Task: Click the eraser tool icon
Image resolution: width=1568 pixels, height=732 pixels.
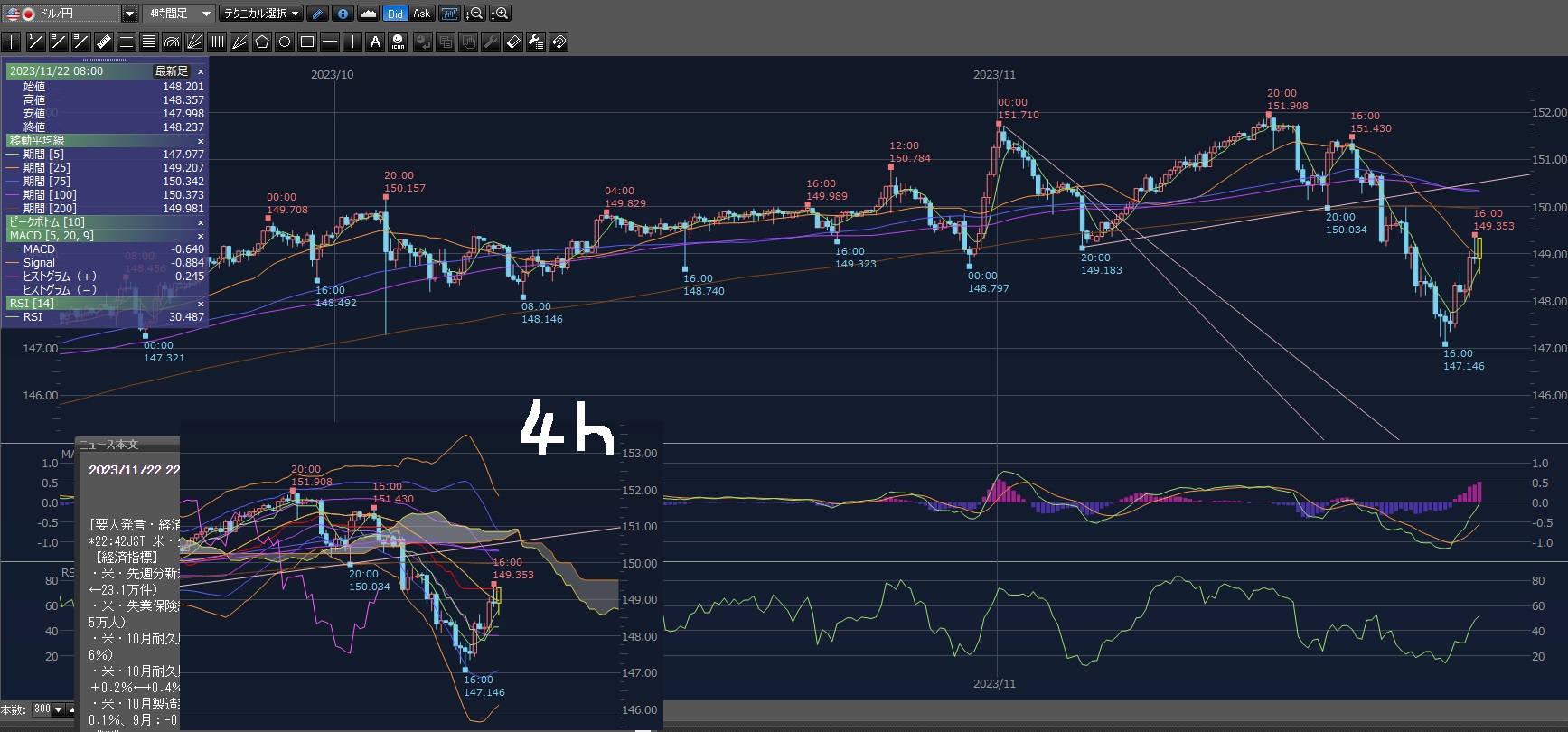Action: (x=512, y=42)
